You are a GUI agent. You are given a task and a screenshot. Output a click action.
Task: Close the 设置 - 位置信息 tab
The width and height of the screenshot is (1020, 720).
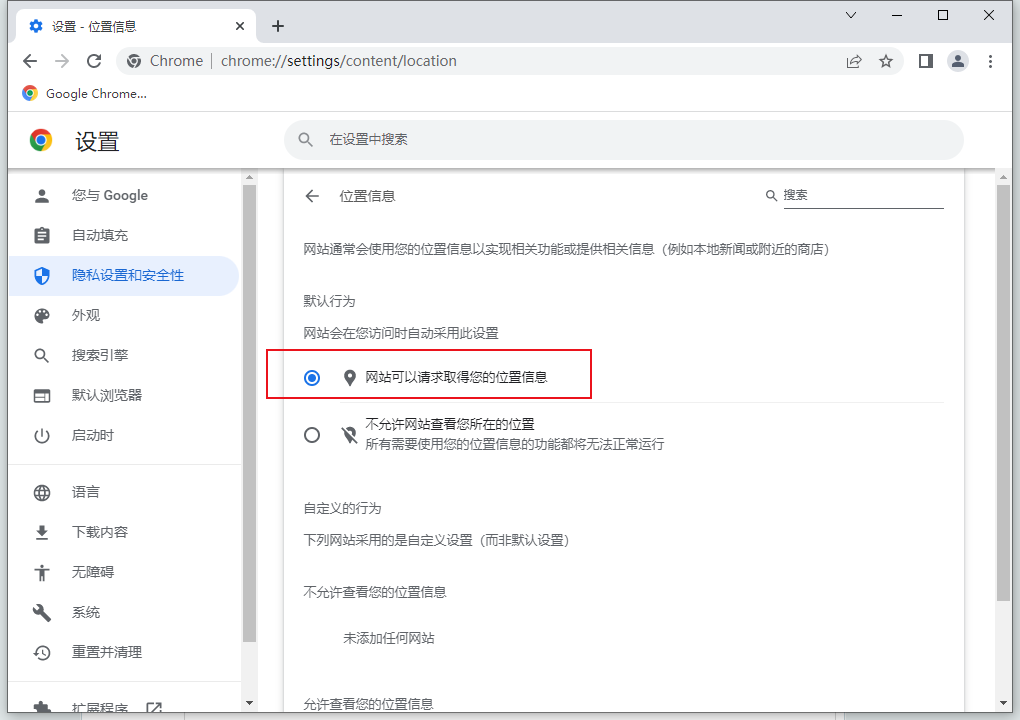coord(239,26)
